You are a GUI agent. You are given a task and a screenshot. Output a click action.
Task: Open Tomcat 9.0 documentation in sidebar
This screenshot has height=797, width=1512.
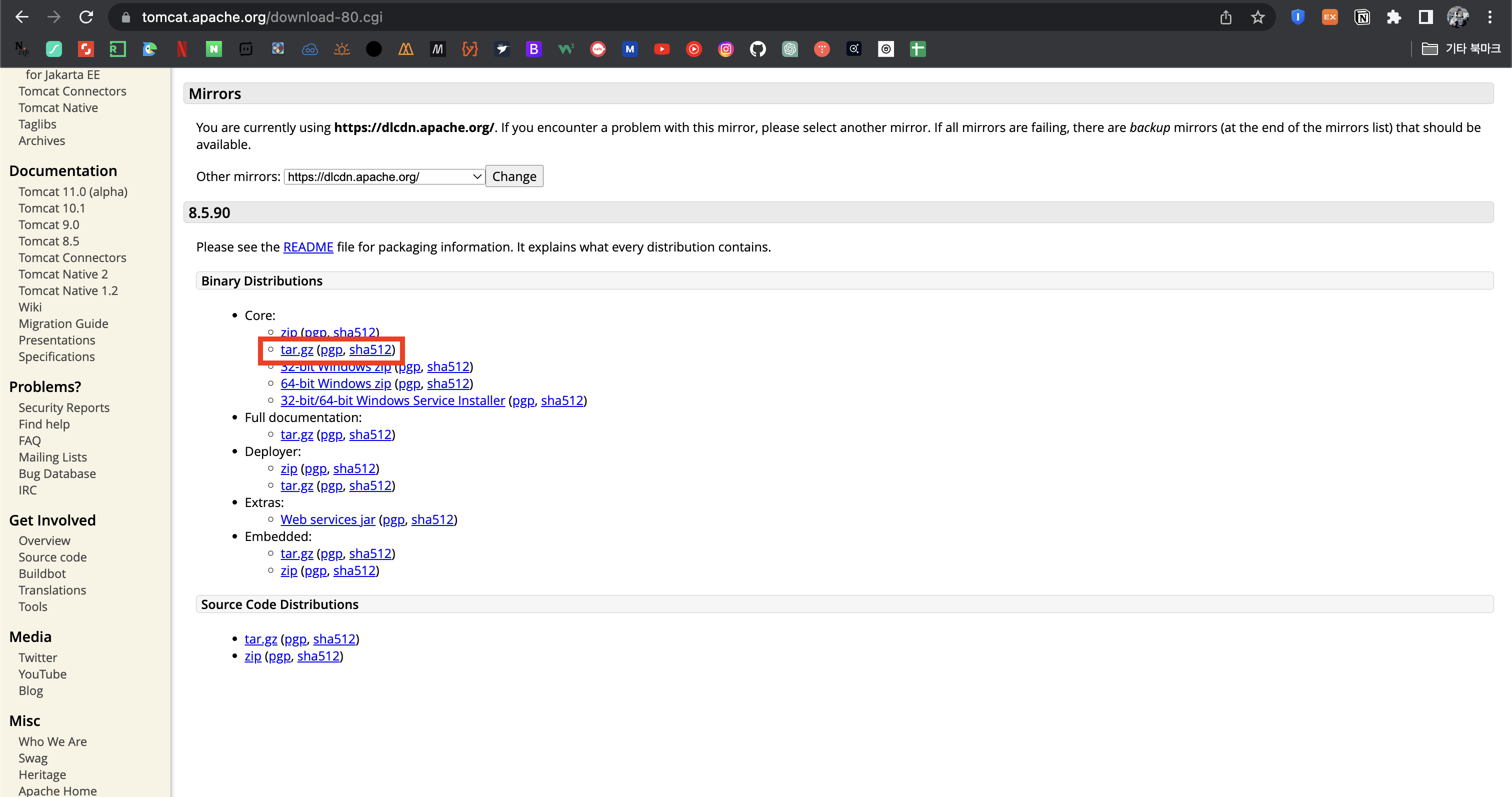coord(48,225)
